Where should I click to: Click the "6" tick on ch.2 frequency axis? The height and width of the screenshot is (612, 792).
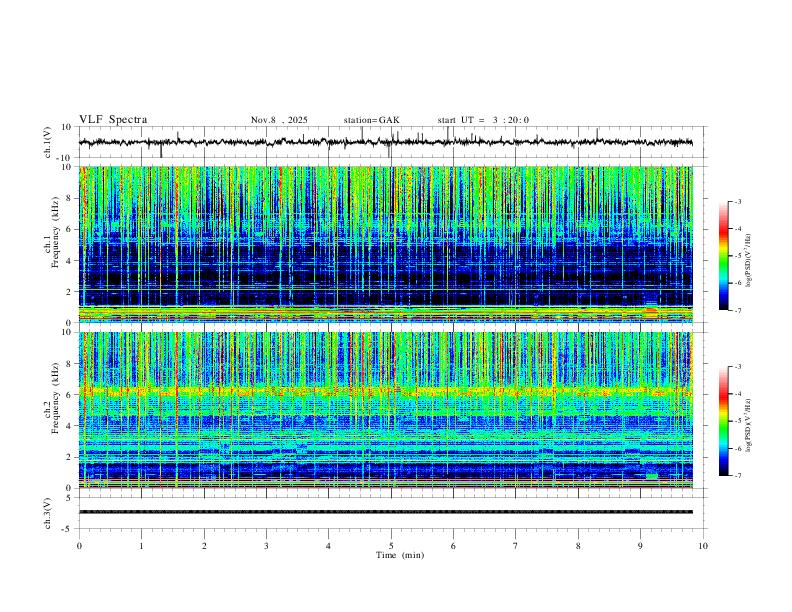[x=69, y=395]
